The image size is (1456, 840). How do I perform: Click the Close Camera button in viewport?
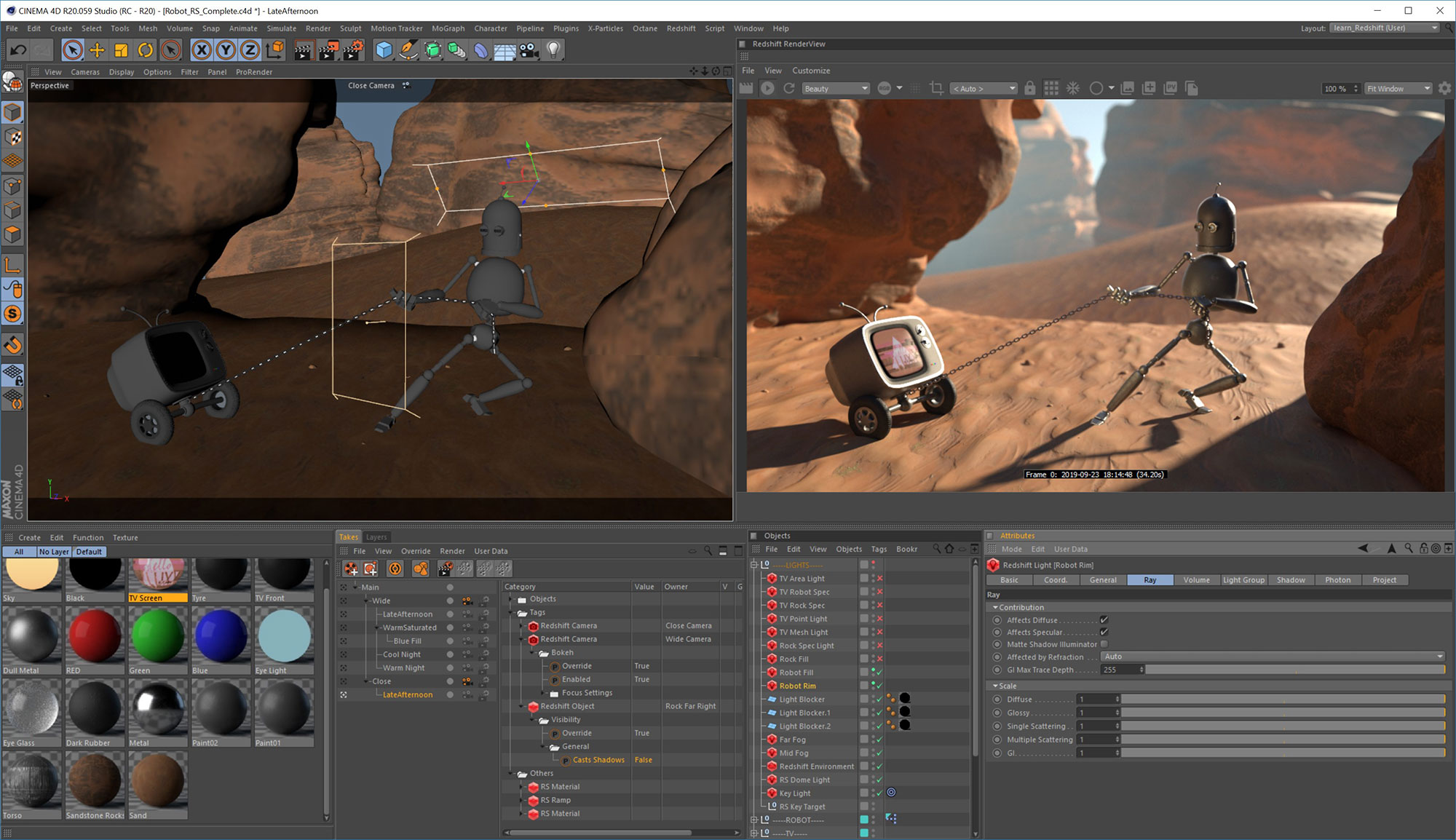pyautogui.click(x=373, y=85)
